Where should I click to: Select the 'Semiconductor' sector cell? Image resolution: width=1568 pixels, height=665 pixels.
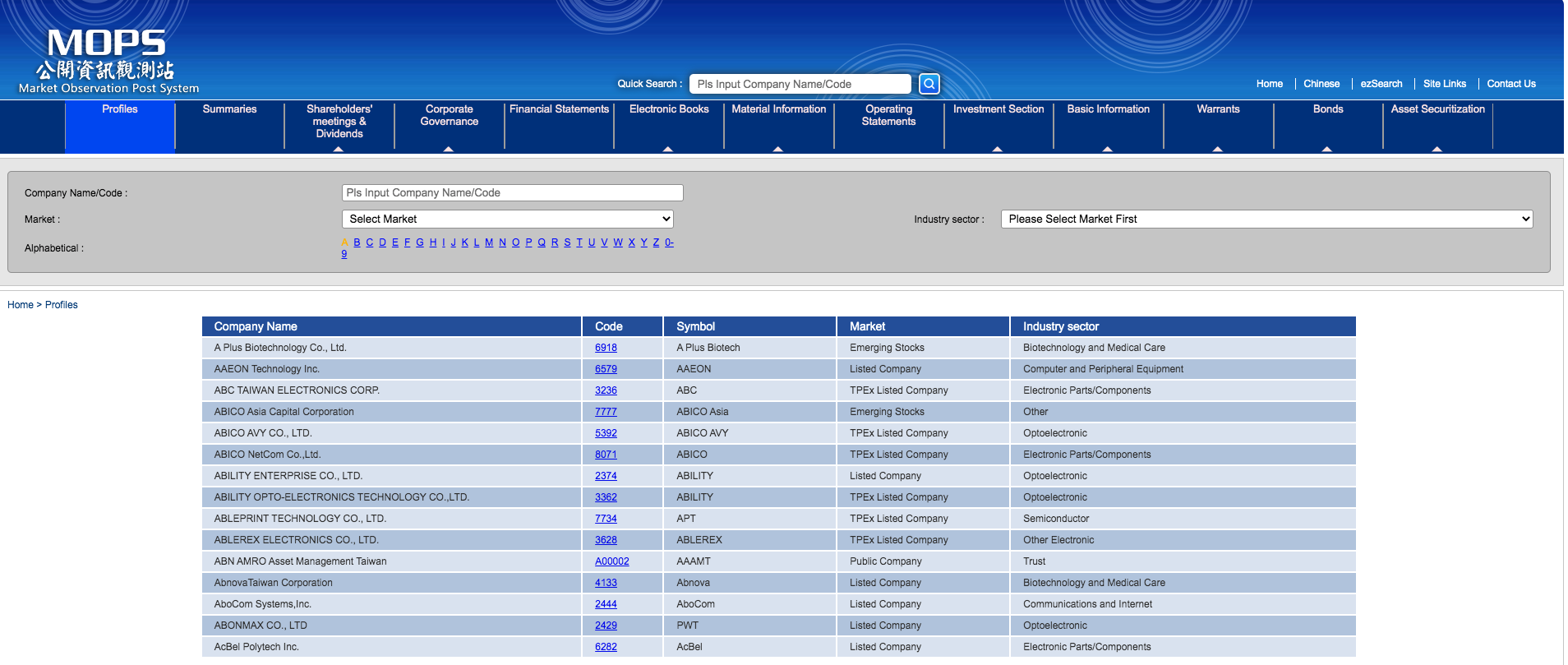pos(1183,519)
